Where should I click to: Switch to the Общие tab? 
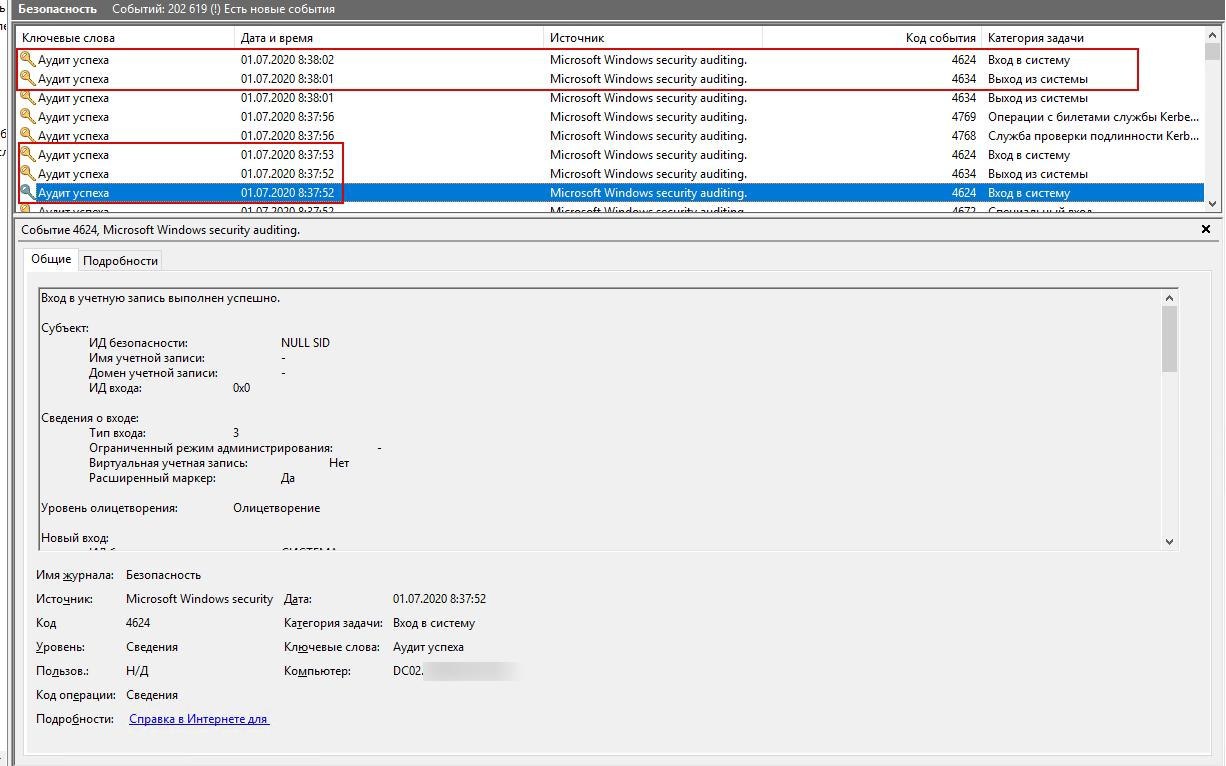coord(51,259)
